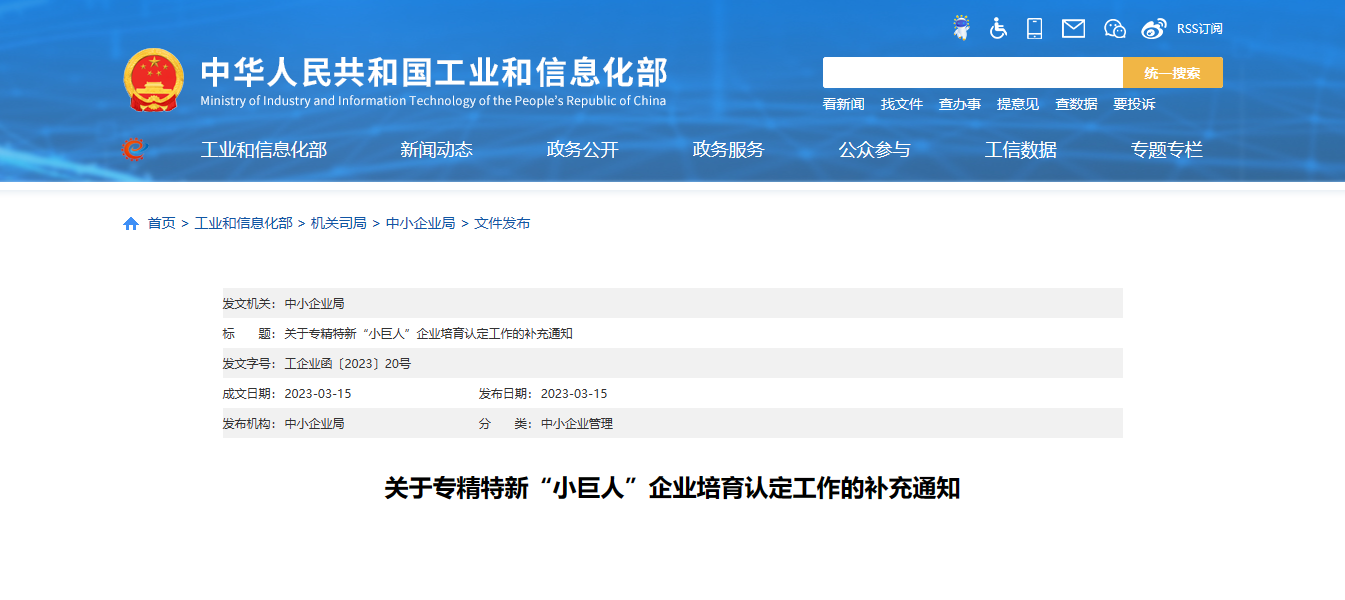
Task: Navigate to 中小企业局 in the breadcrumb
Action: coord(420,223)
